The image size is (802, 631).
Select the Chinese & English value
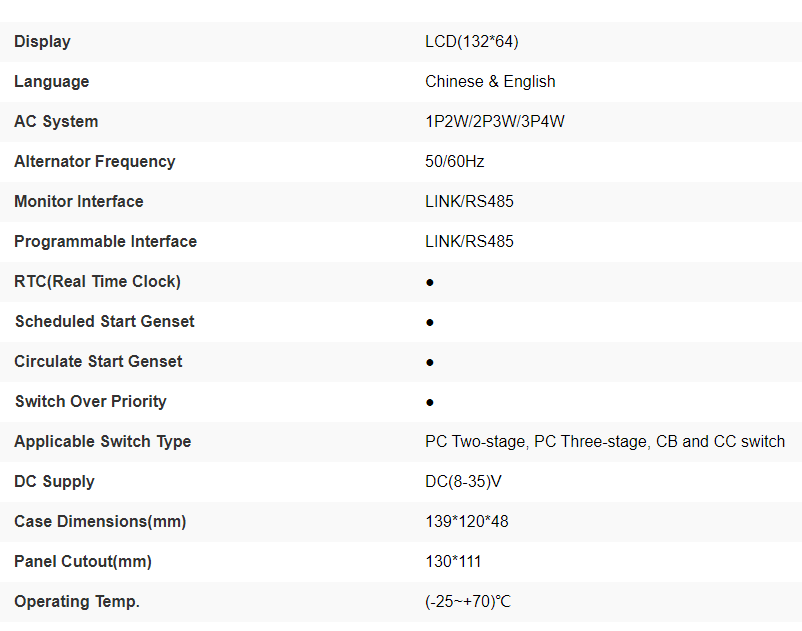[490, 82]
